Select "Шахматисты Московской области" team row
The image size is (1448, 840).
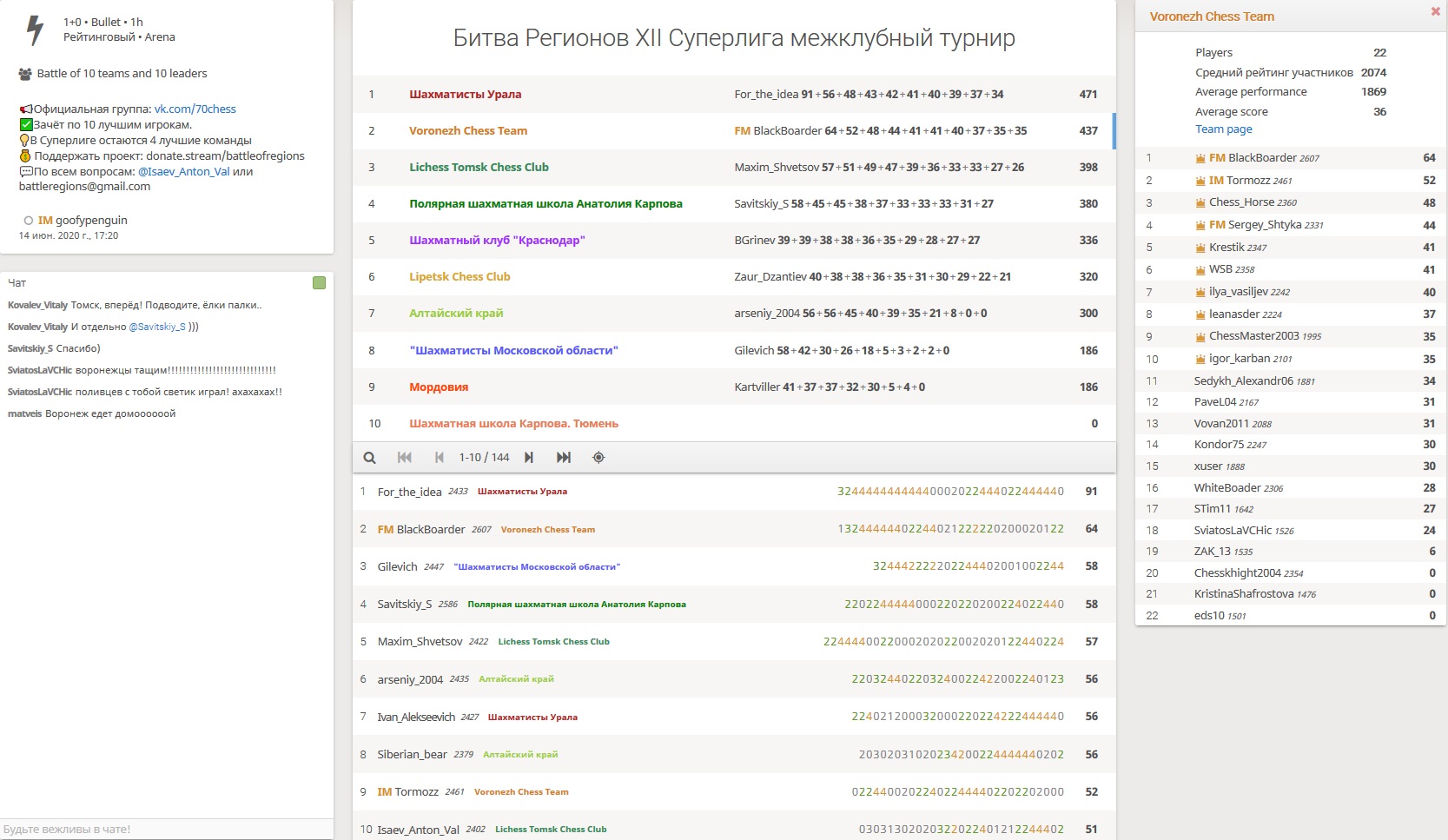tap(734, 350)
